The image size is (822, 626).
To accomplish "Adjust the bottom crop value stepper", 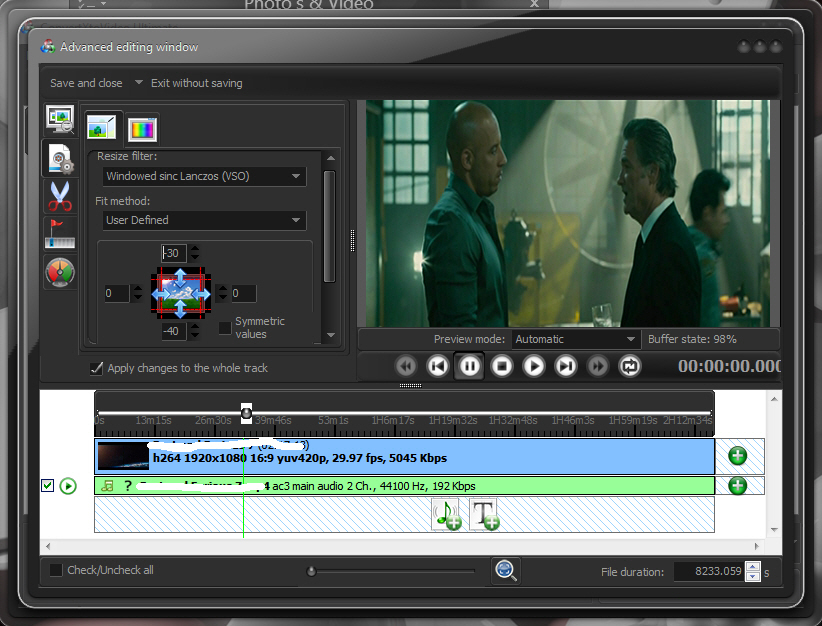I will (x=195, y=331).
